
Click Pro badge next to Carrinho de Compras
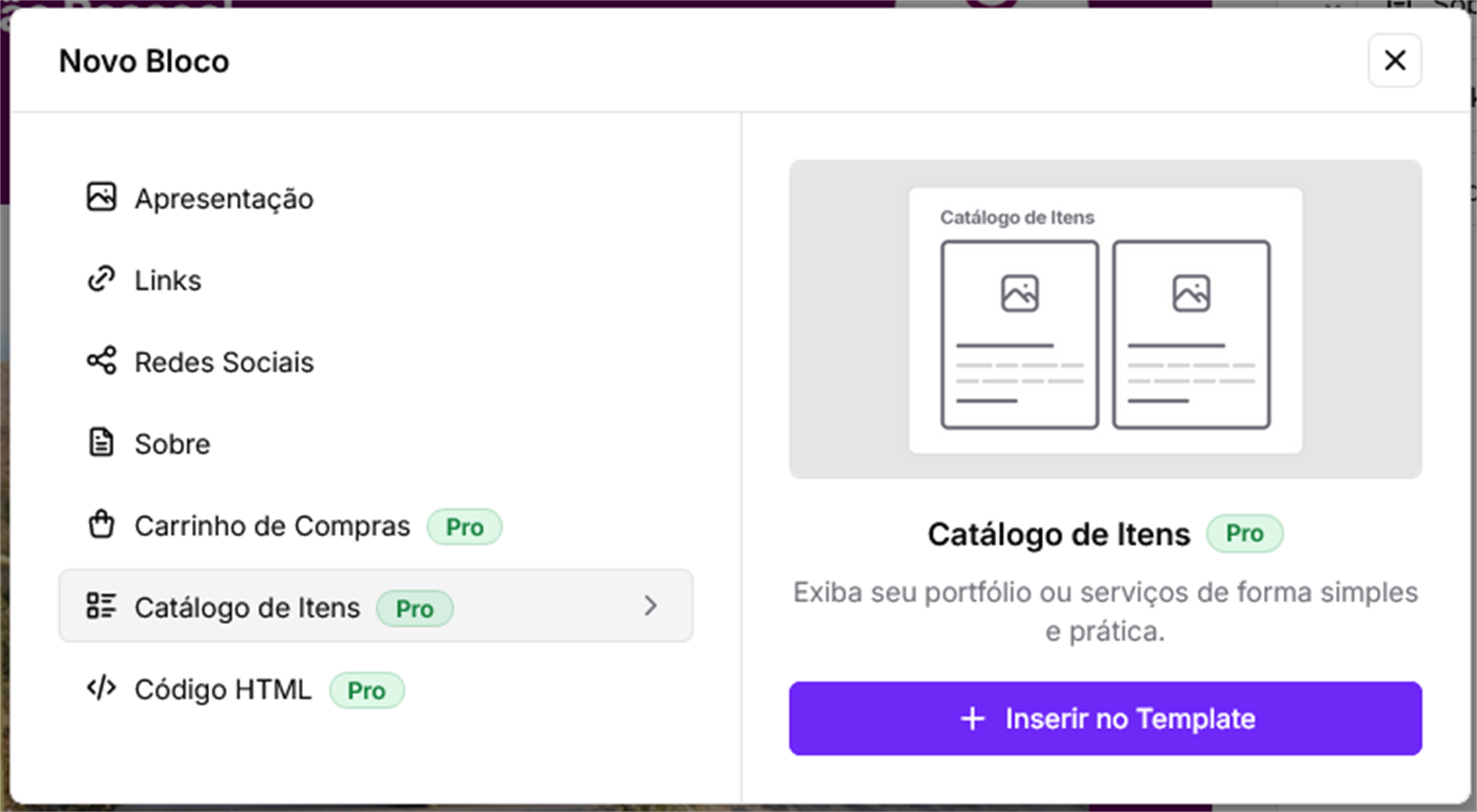465,527
